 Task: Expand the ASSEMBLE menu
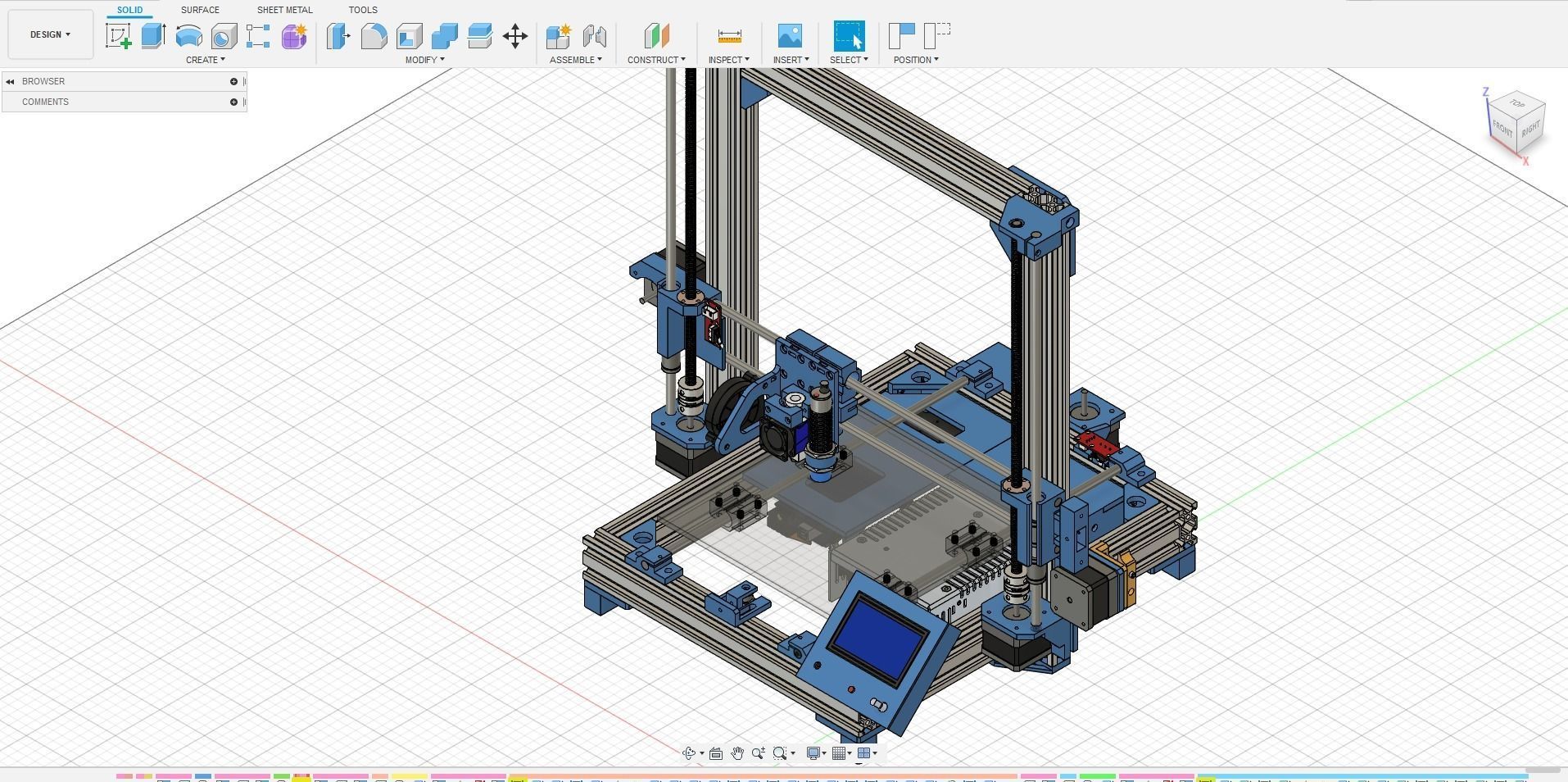(576, 60)
